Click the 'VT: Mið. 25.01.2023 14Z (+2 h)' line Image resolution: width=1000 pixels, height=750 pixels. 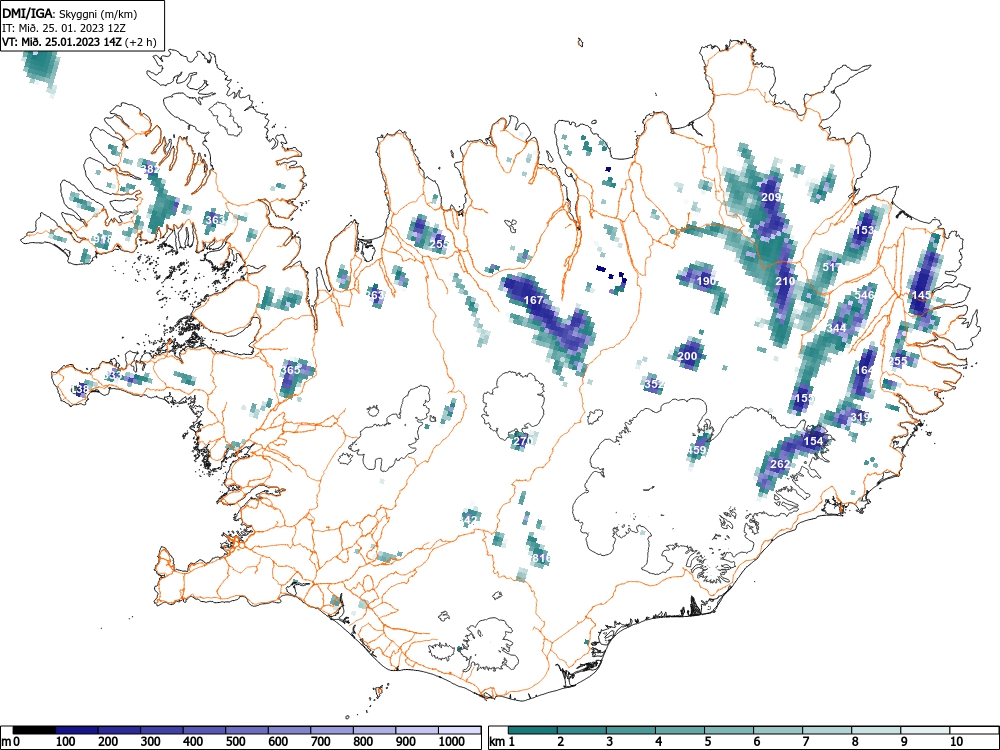[78, 42]
